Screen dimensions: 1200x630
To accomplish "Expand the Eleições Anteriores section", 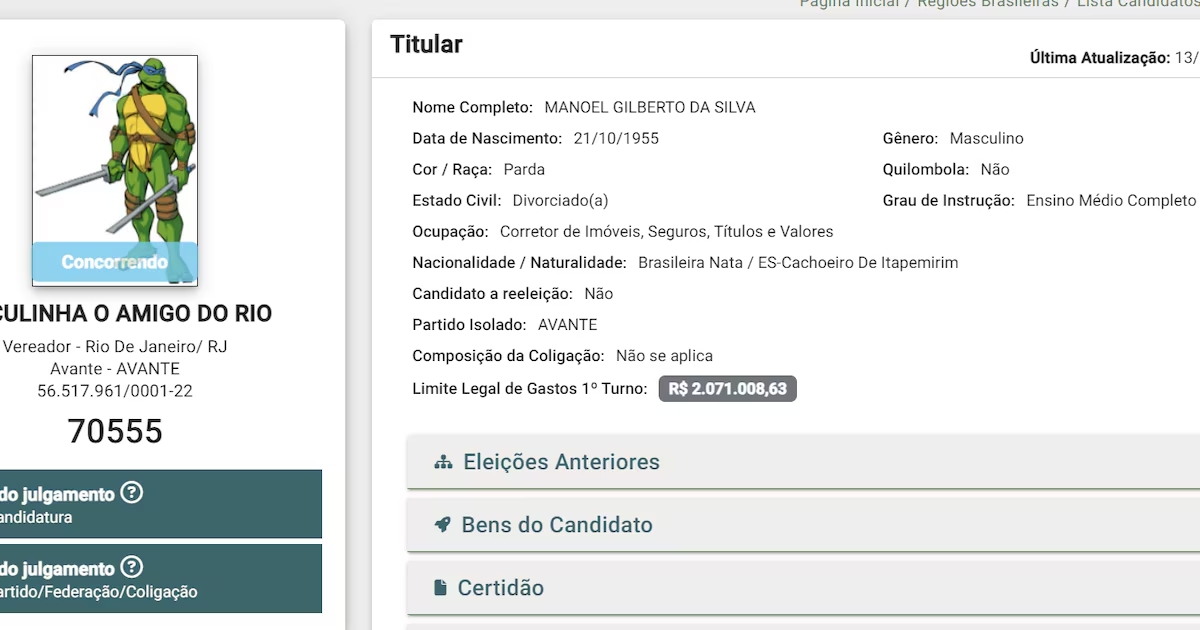I will click(803, 462).
